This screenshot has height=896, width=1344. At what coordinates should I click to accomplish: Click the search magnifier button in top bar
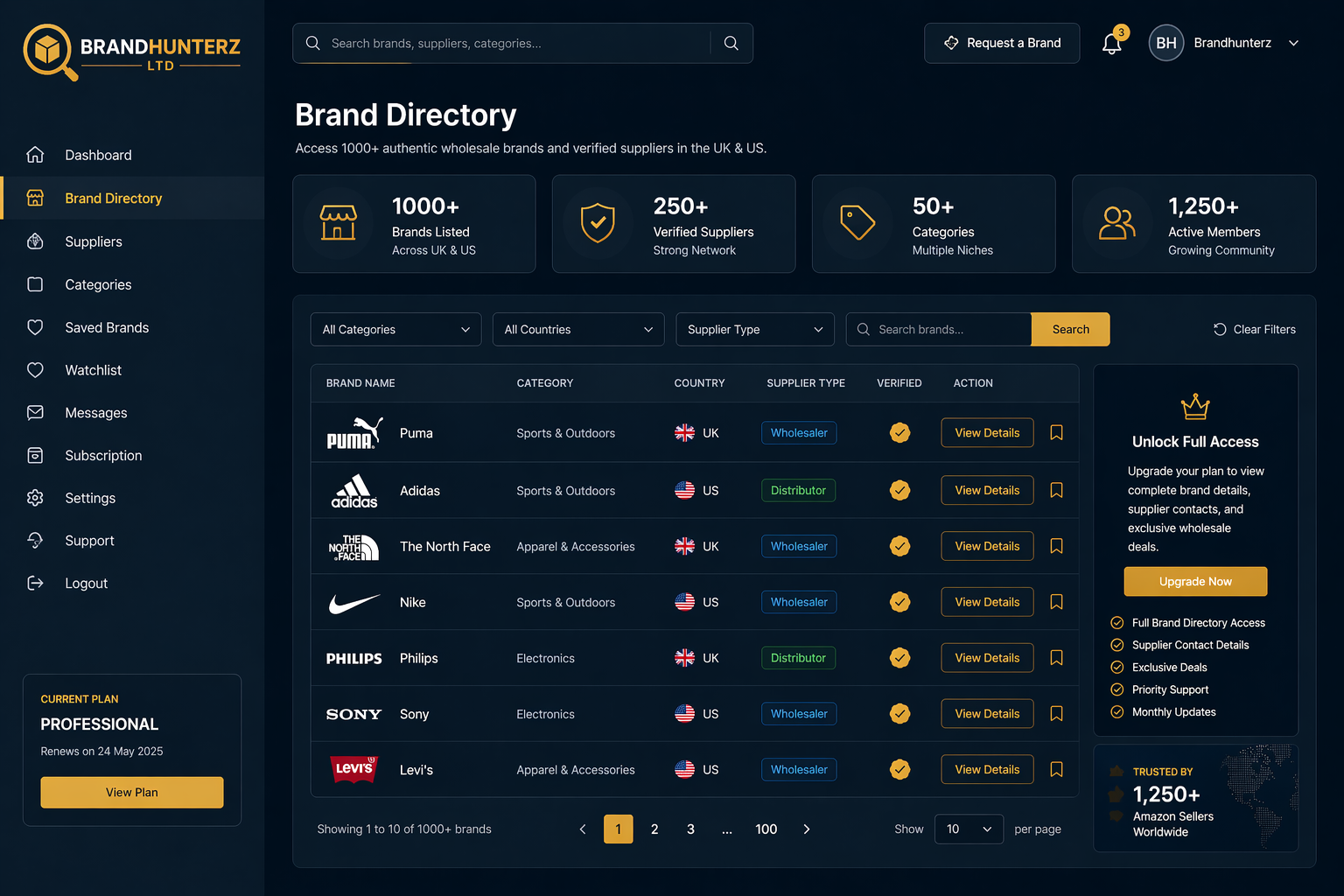click(x=731, y=43)
